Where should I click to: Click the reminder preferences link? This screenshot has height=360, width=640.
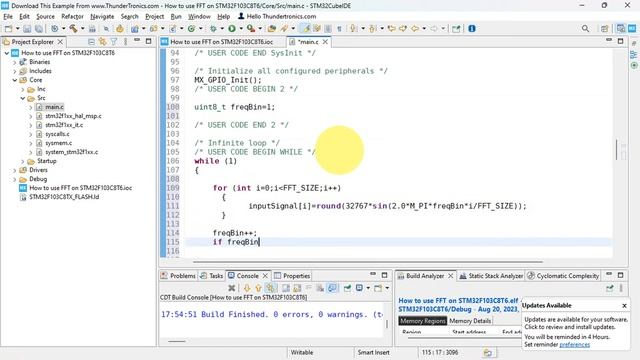[x=574, y=344]
